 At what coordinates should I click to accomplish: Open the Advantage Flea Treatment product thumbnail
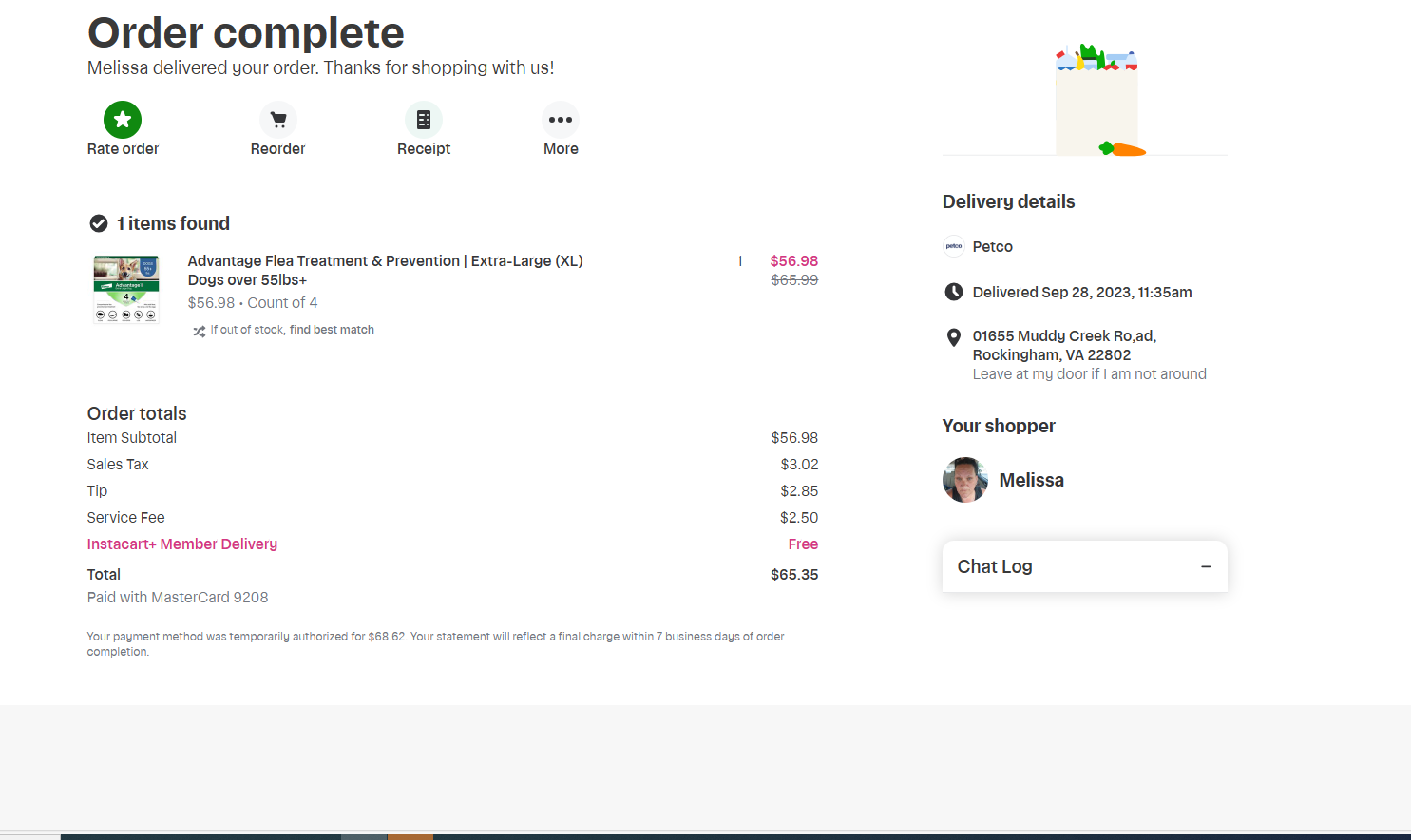[x=125, y=290]
